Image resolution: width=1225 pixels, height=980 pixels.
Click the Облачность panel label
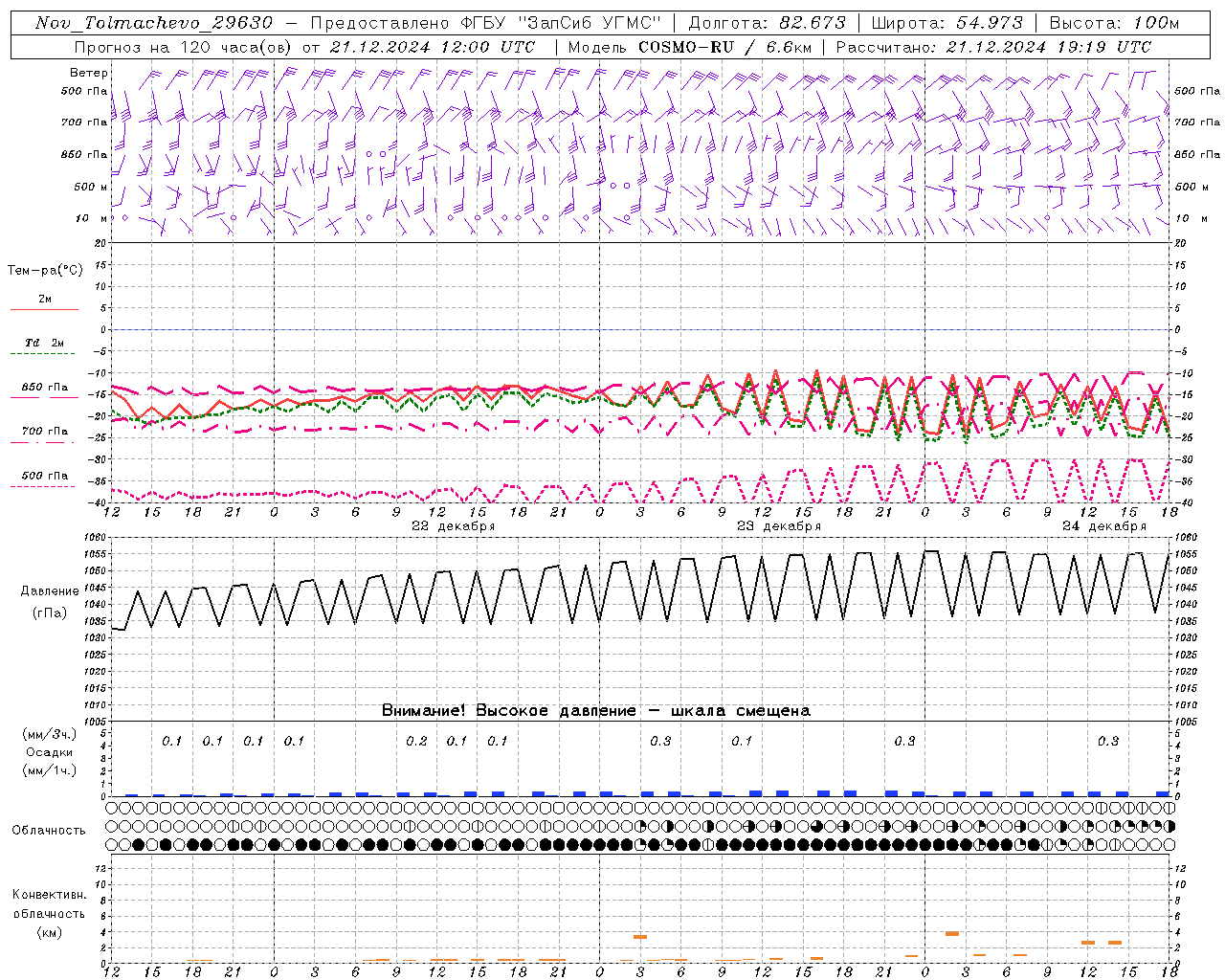49,831
